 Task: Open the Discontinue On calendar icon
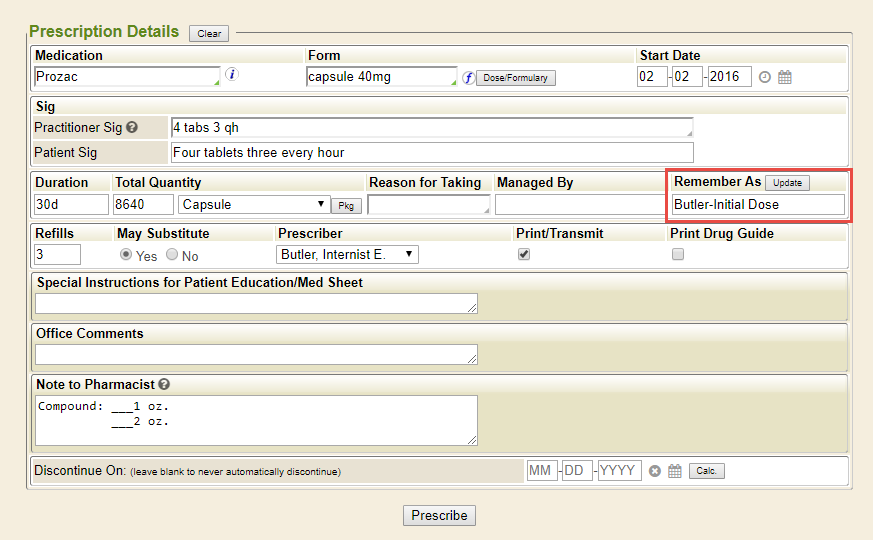coord(675,471)
